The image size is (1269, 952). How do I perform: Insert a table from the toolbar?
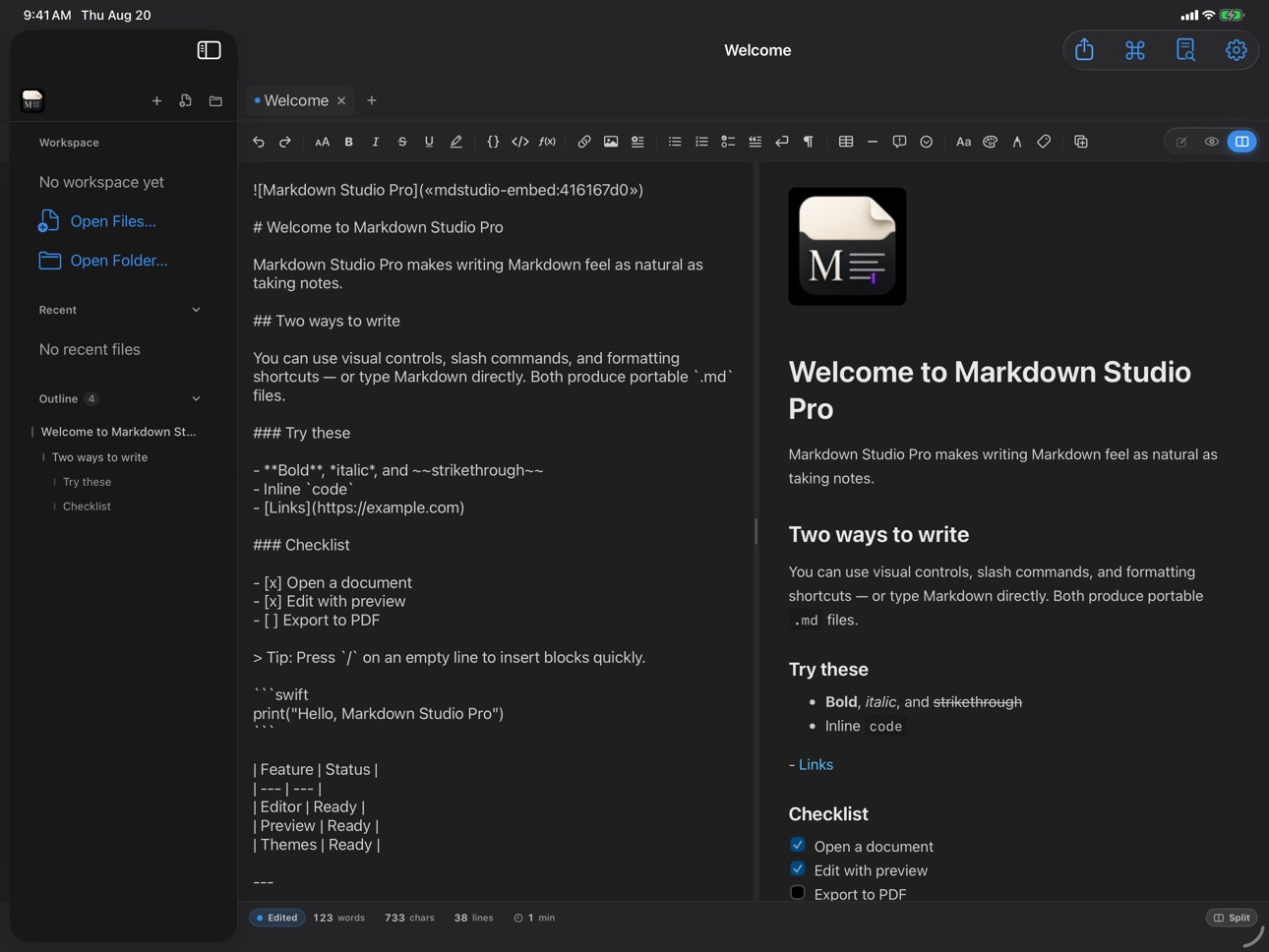click(x=846, y=142)
